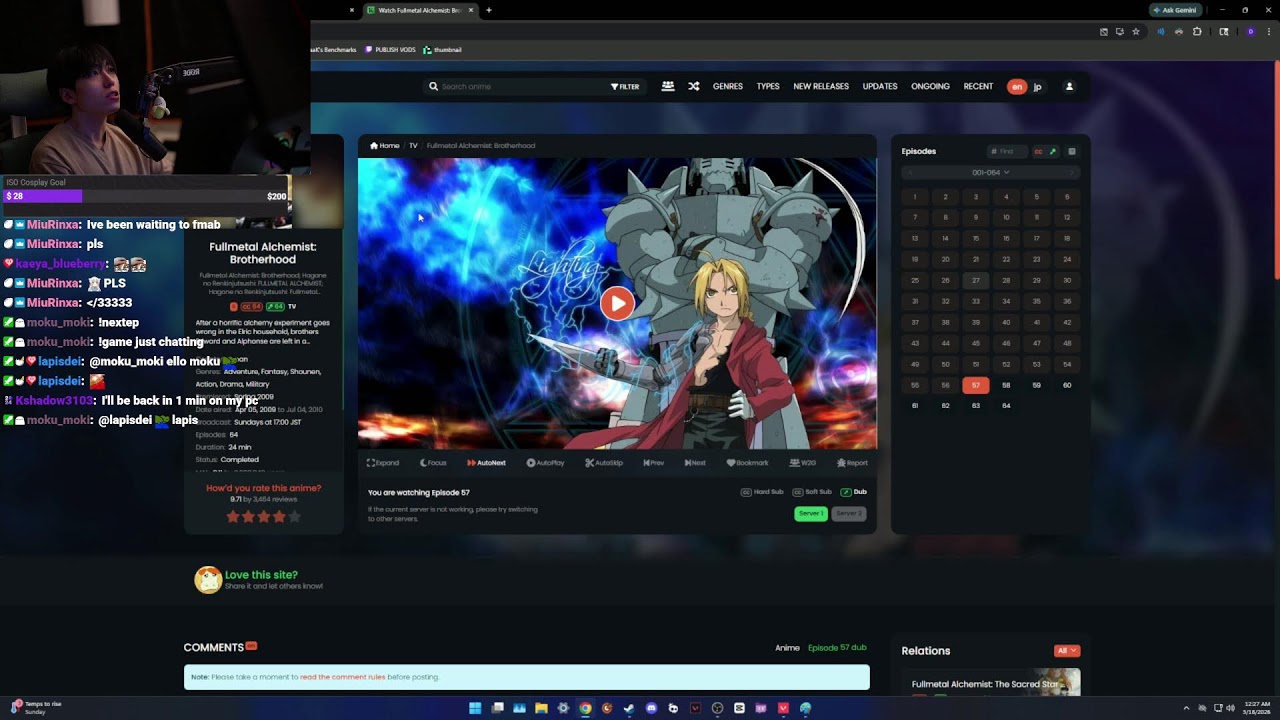Go to RECENT anime
The image size is (1280, 720).
pyautogui.click(x=978, y=87)
